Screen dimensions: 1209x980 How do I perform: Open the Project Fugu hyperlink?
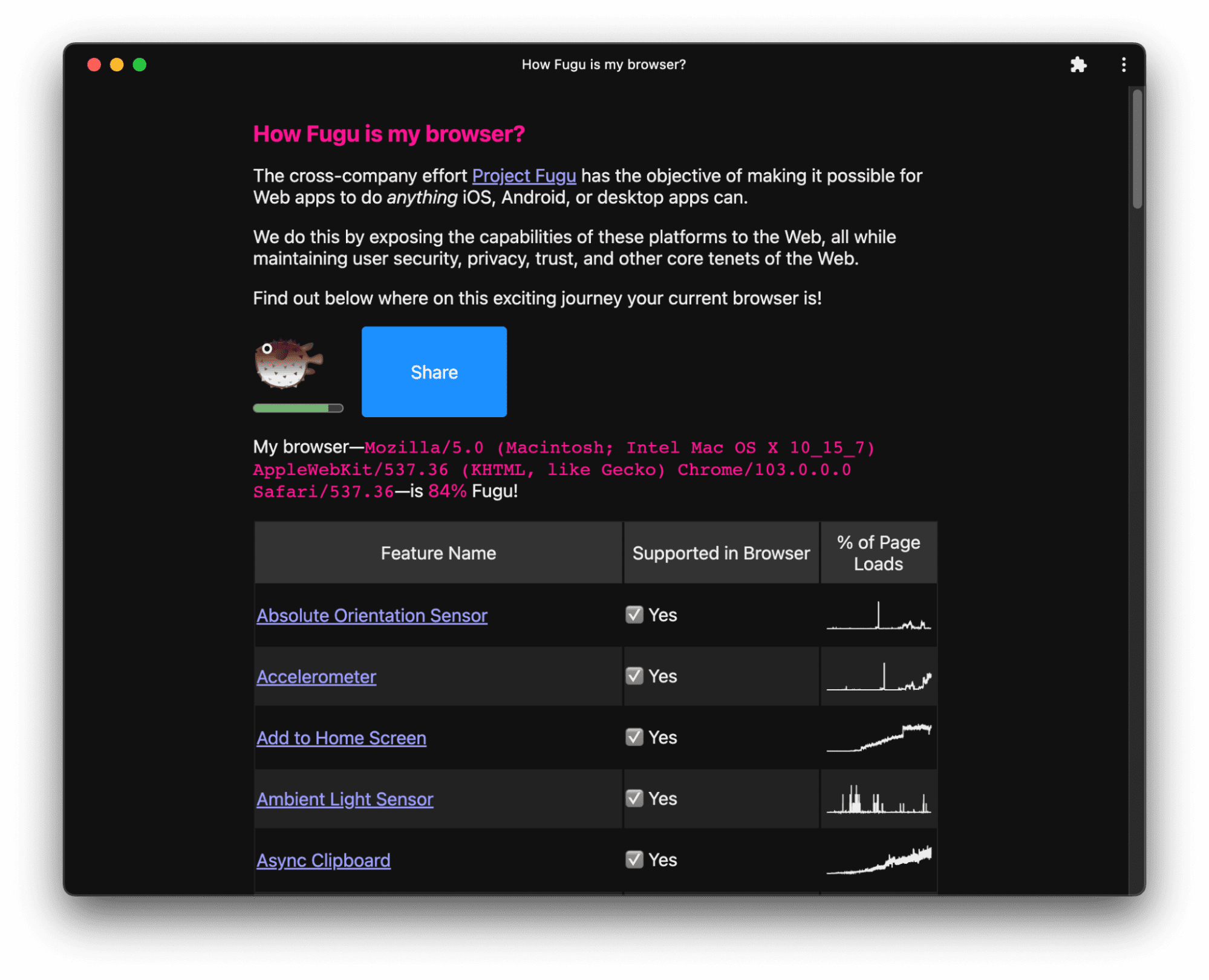(x=524, y=176)
